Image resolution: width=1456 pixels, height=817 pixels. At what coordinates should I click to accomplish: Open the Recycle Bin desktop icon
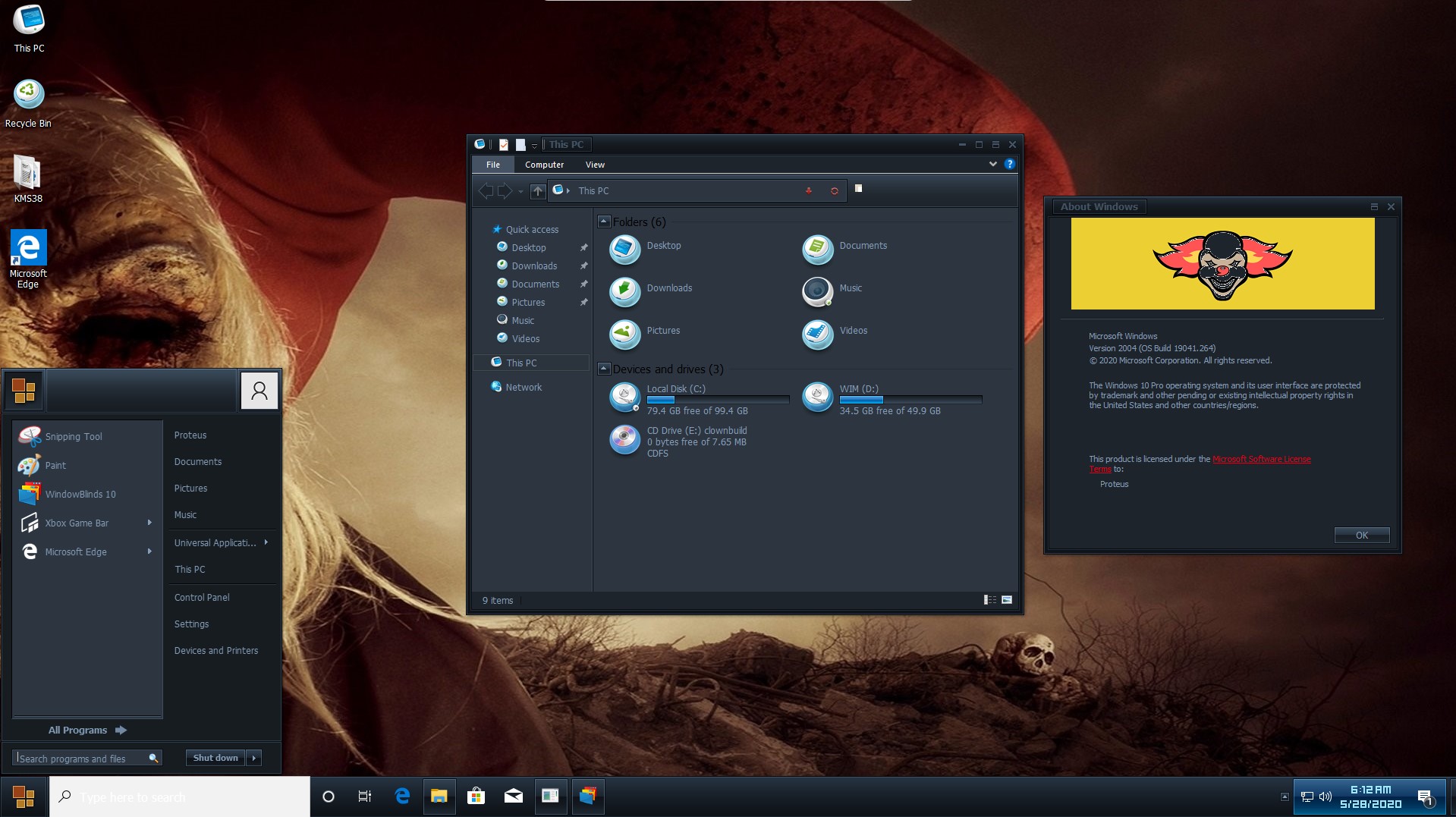pos(29,104)
